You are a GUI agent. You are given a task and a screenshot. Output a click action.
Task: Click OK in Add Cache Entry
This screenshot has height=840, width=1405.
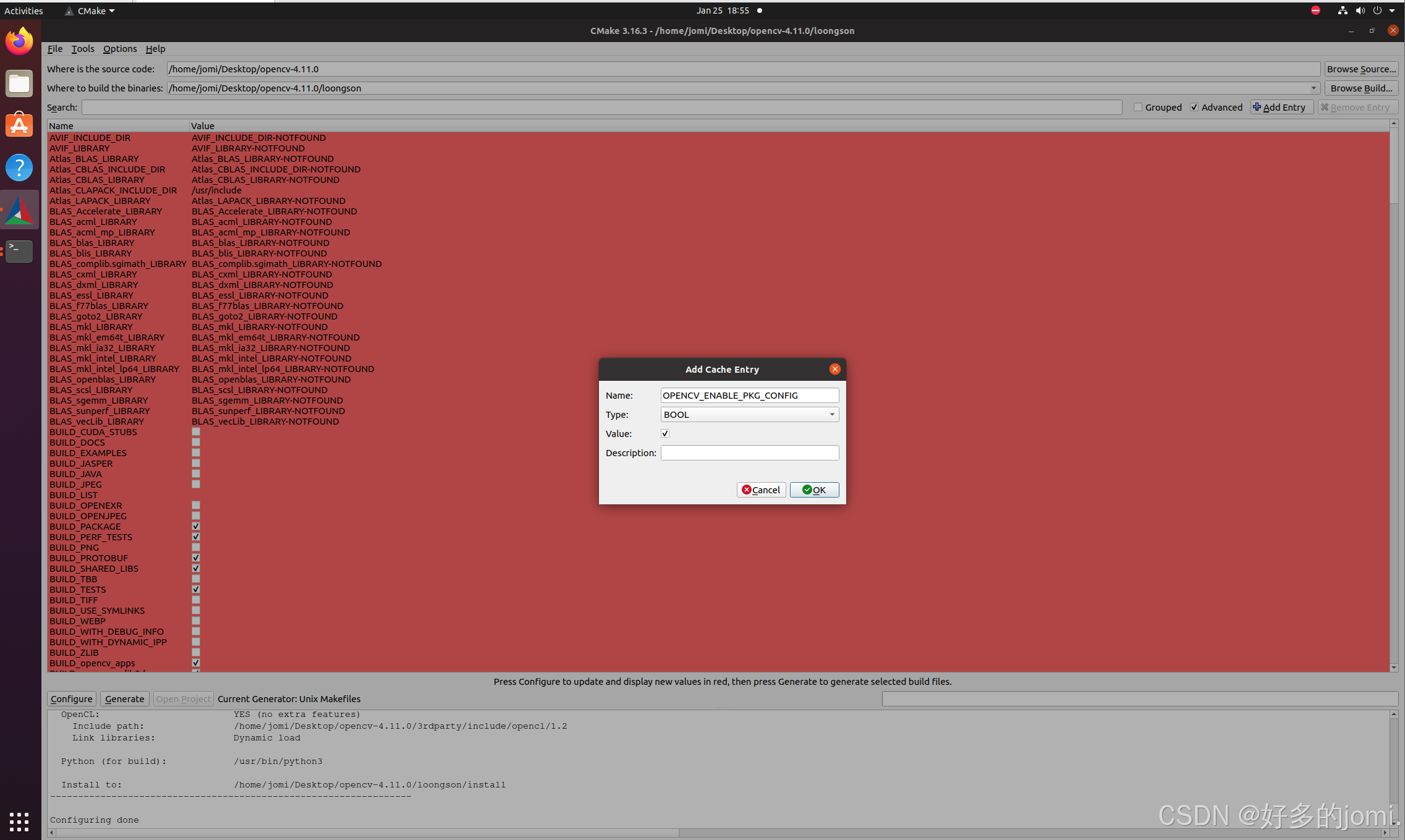click(x=814, y=490)
